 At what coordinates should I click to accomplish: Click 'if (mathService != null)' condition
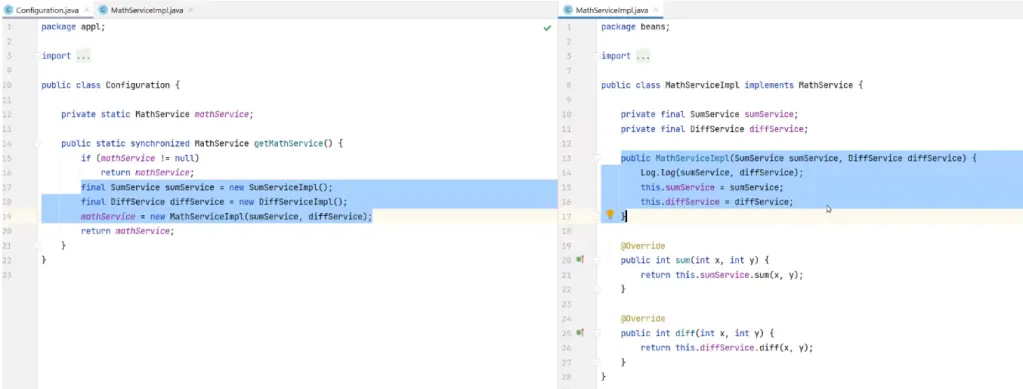tap(140, 158)
